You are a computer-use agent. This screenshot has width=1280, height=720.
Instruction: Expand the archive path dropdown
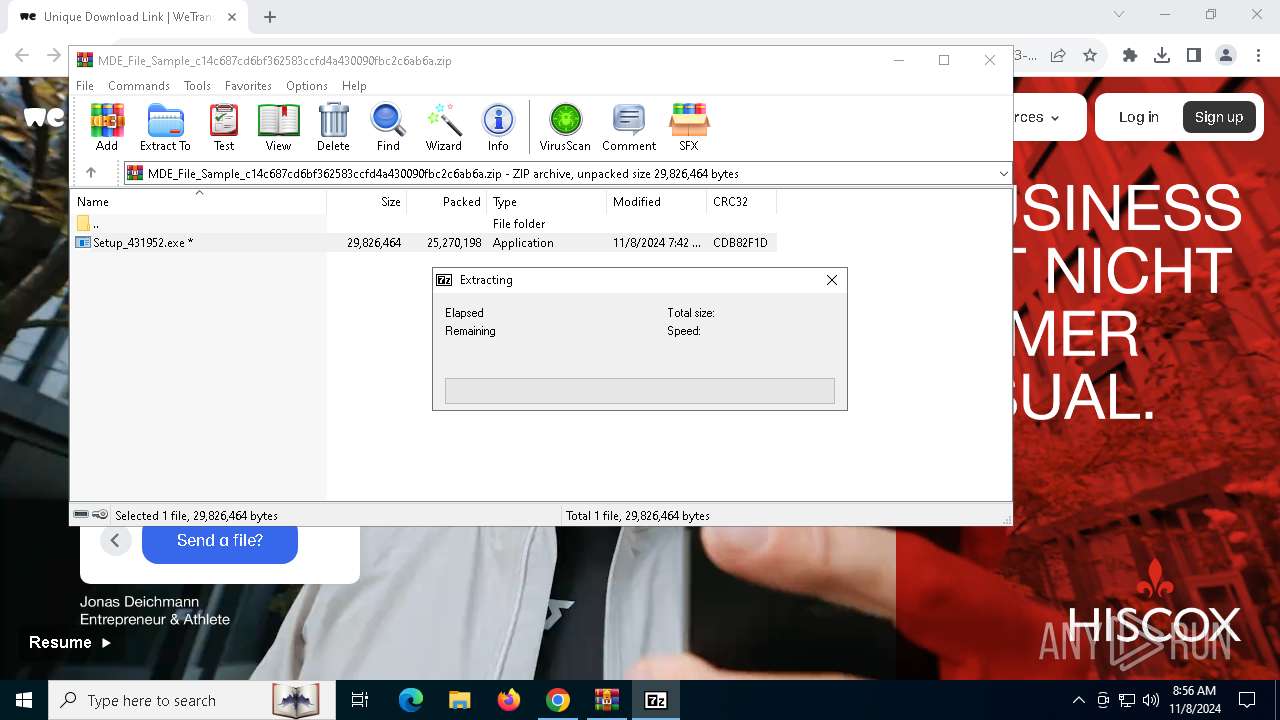[1003, 174]
